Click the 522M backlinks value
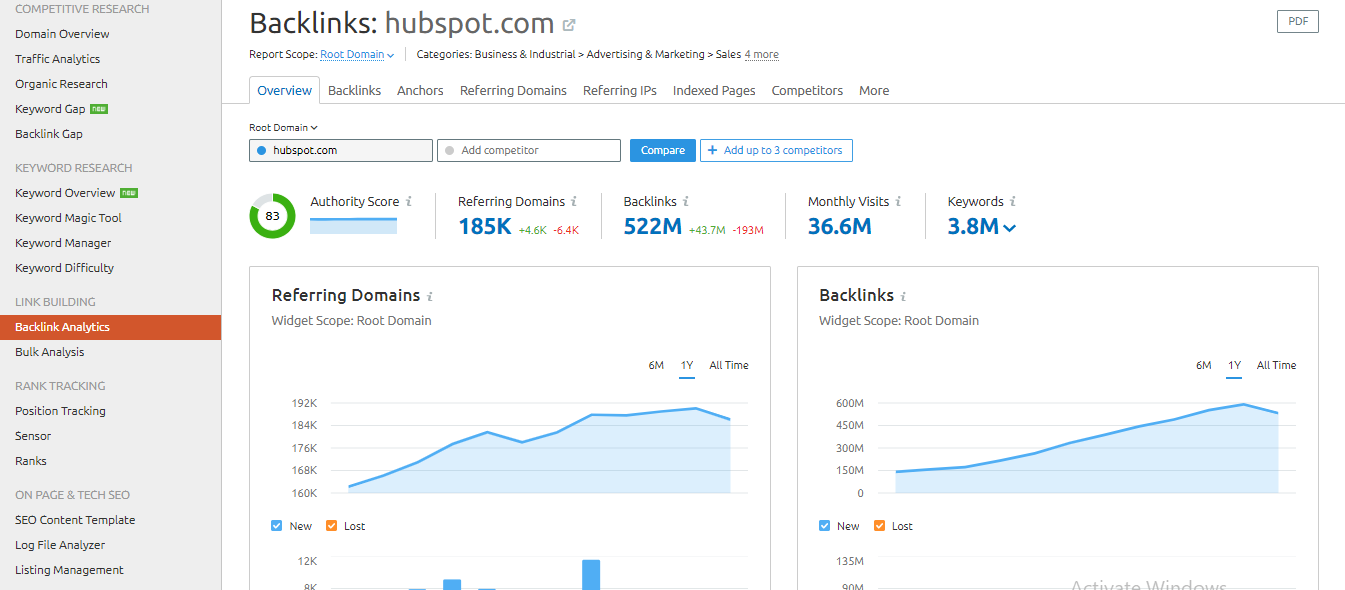The height and width of the screenshot is (590, 1345). (653, 227)
